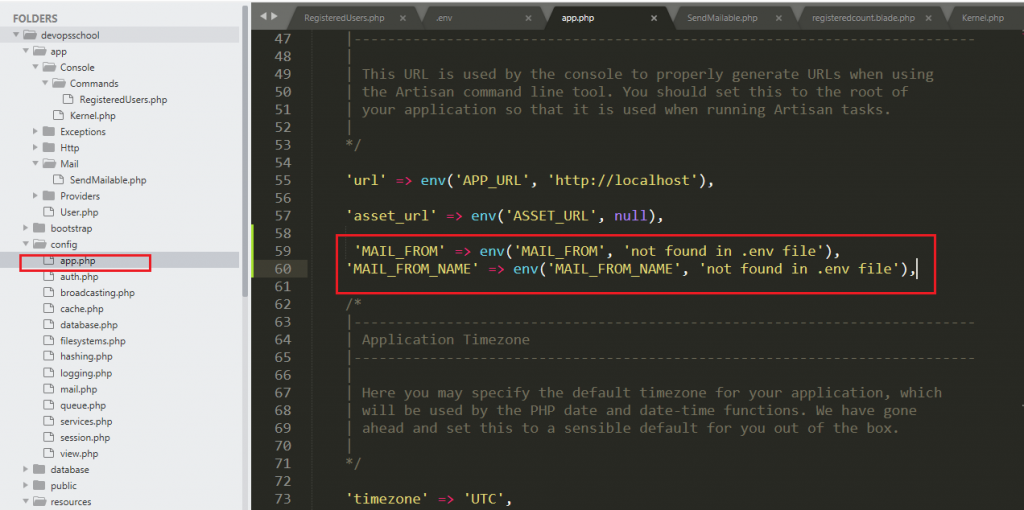The image size is (1024, 510).
Task: Click the previous tab arrow
Action: pos(262,16)
